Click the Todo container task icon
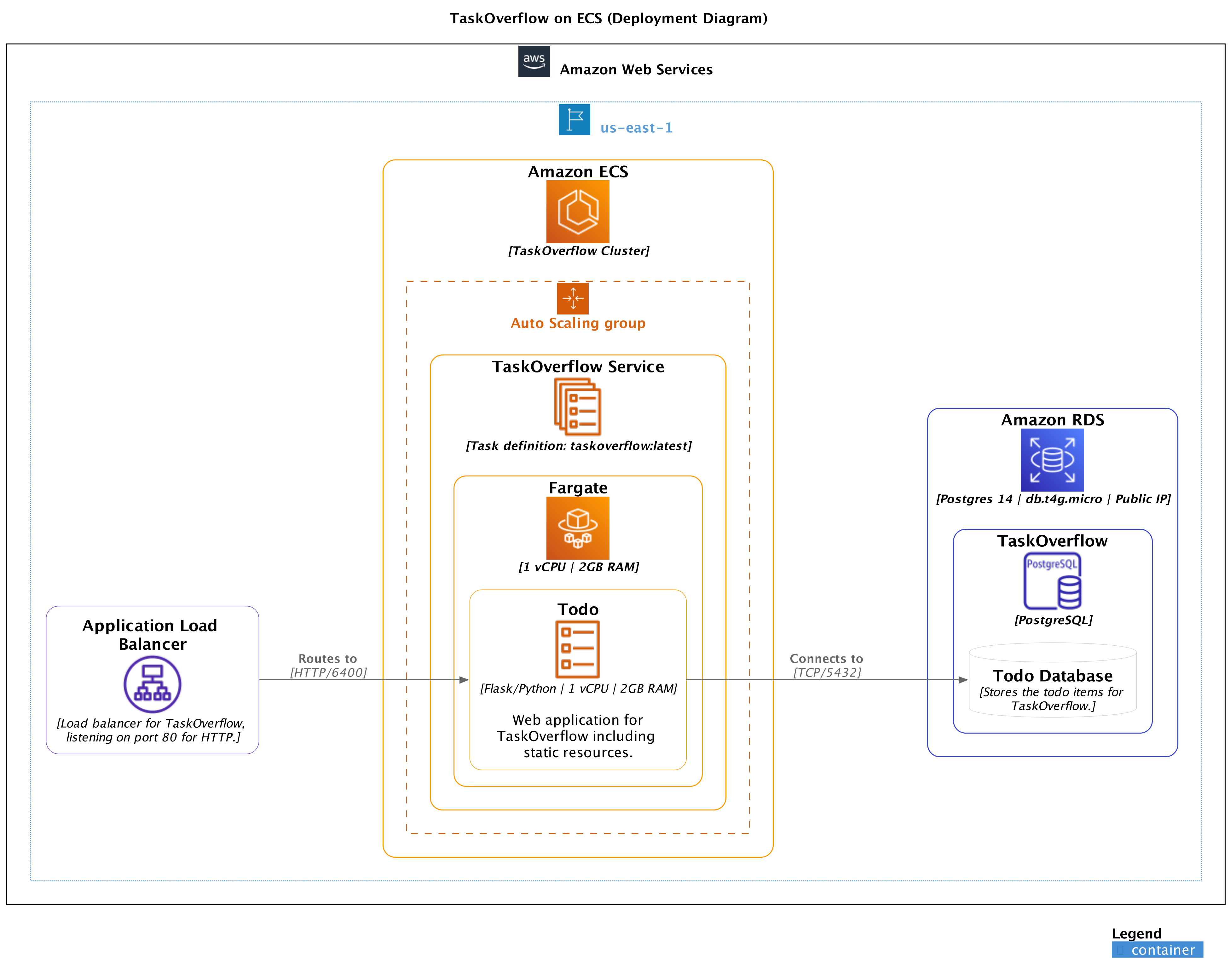 577,649
